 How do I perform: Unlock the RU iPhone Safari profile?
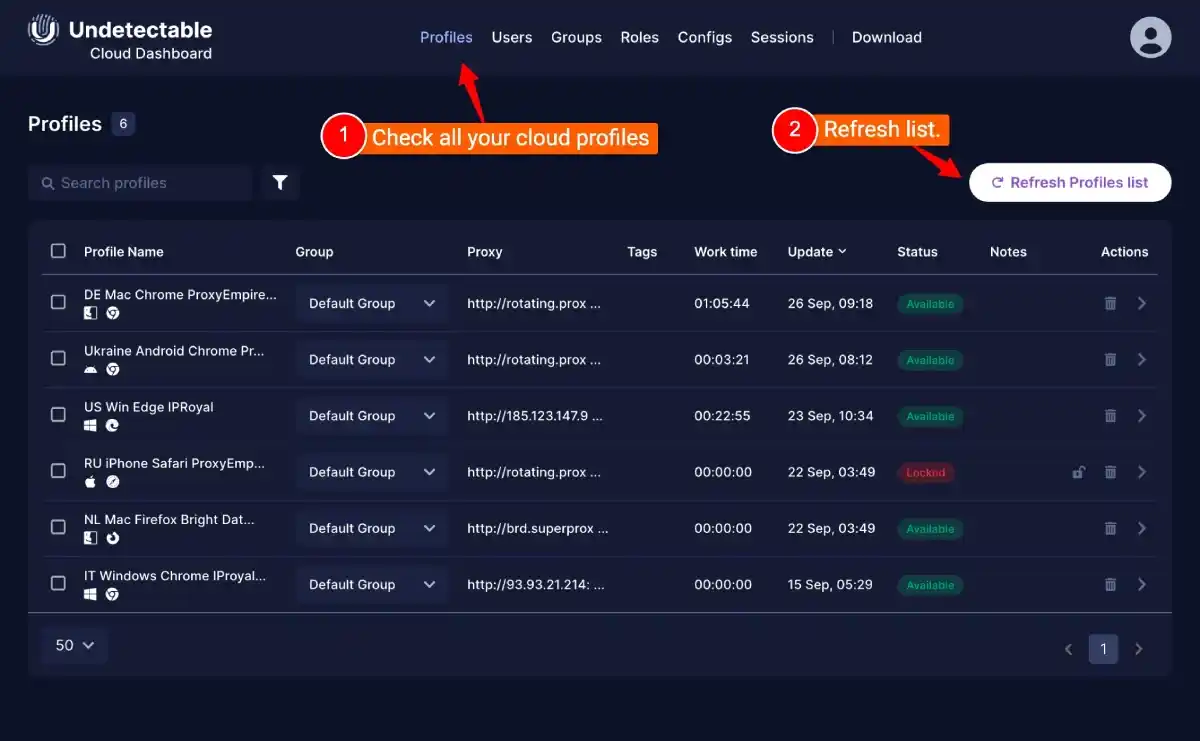pyautogui.click(x=1078, y=471)
